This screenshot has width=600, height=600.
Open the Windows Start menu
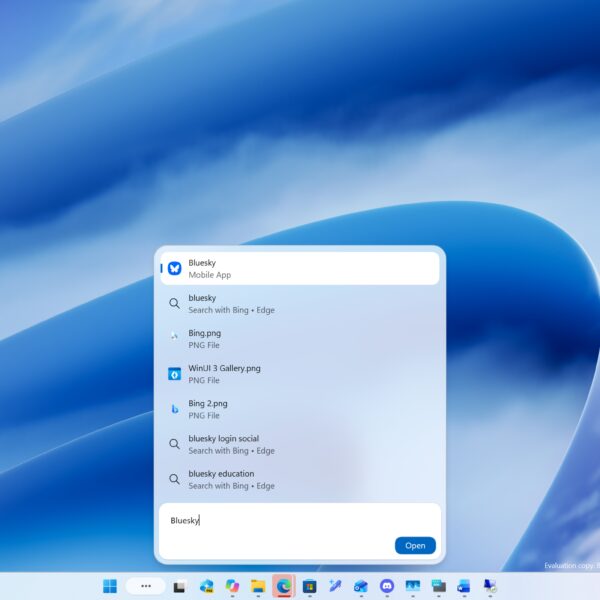tap(110, 586)
